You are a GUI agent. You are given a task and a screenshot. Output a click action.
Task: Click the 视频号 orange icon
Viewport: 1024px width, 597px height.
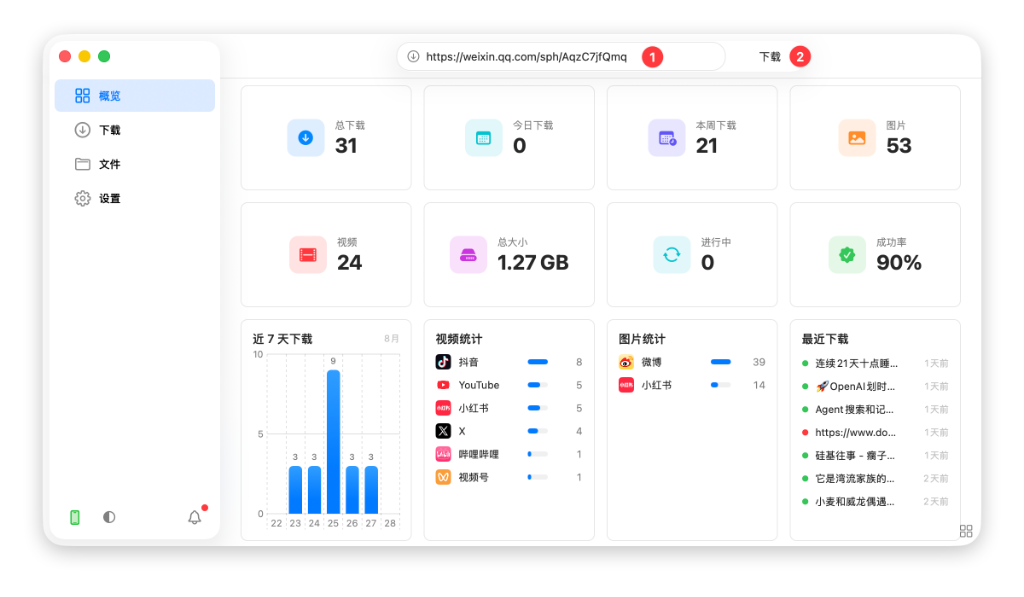click(443, 477)
